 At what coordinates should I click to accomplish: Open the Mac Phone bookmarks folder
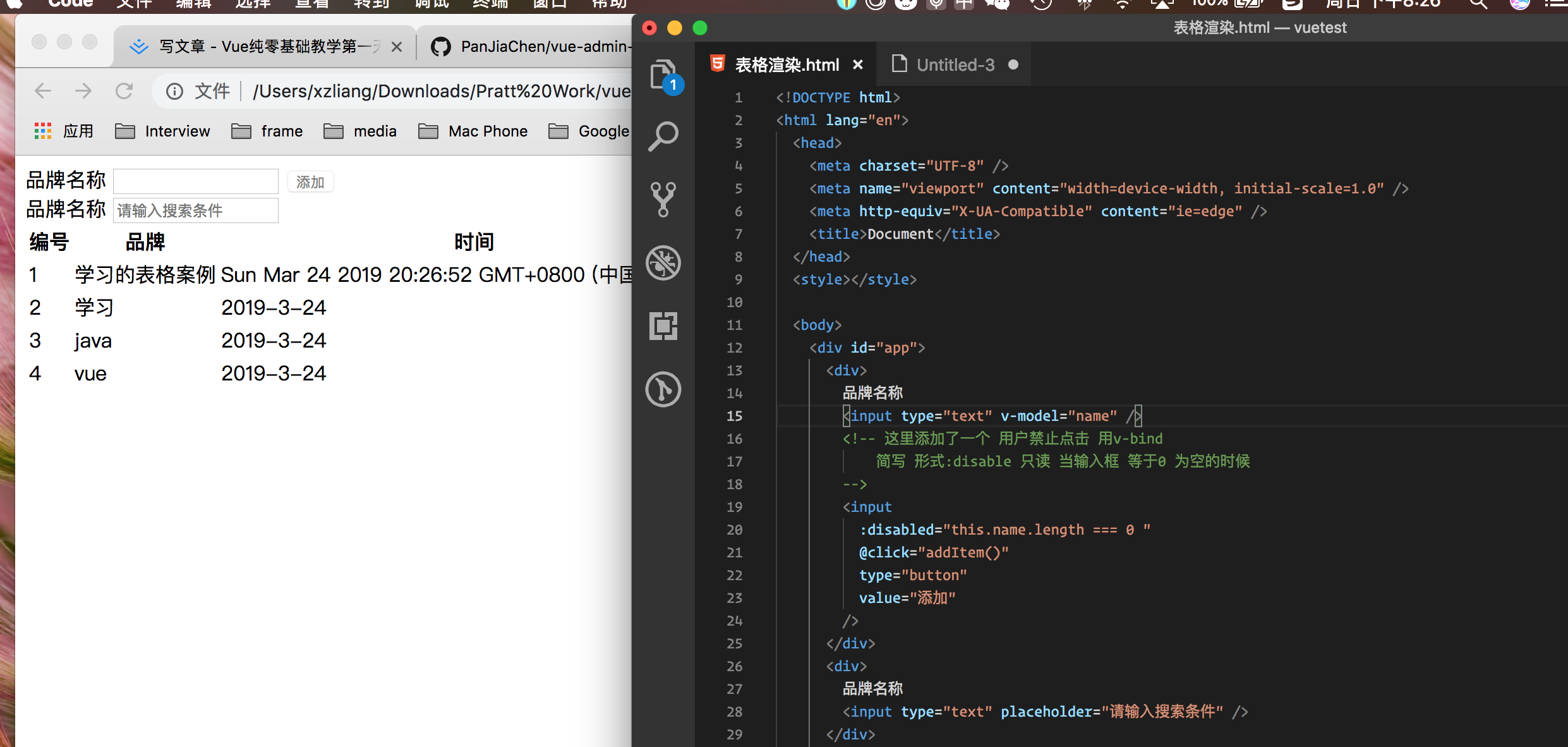473,131
